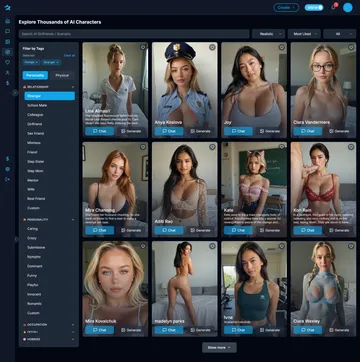The image size is (360, 362).
Task: Select the Caring personality tag
Action: [x=50, y=229]
